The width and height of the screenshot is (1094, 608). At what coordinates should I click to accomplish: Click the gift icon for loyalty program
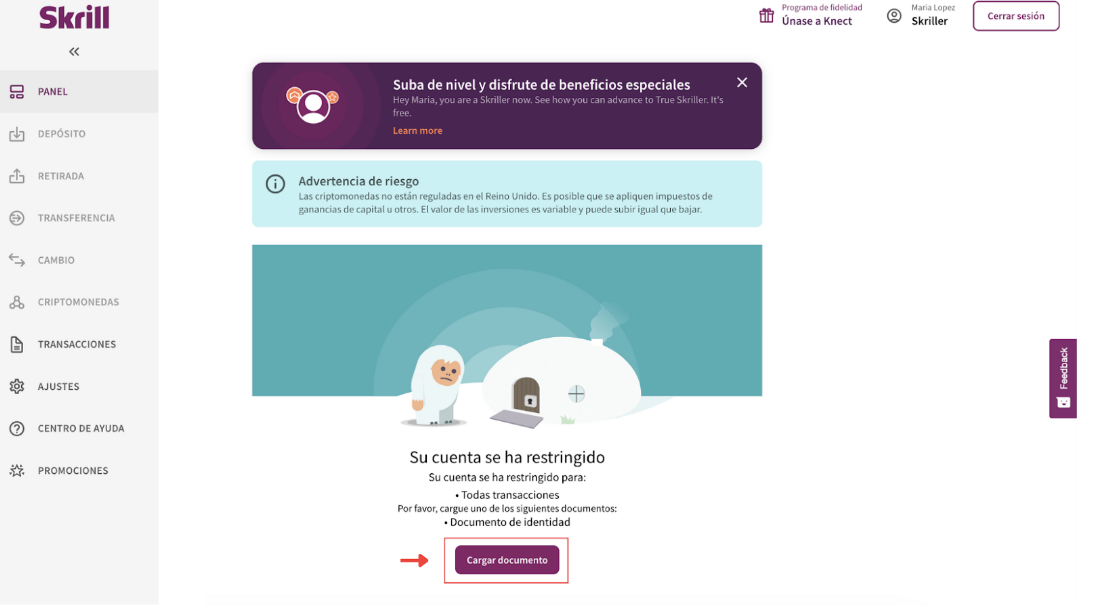point(766,15)
